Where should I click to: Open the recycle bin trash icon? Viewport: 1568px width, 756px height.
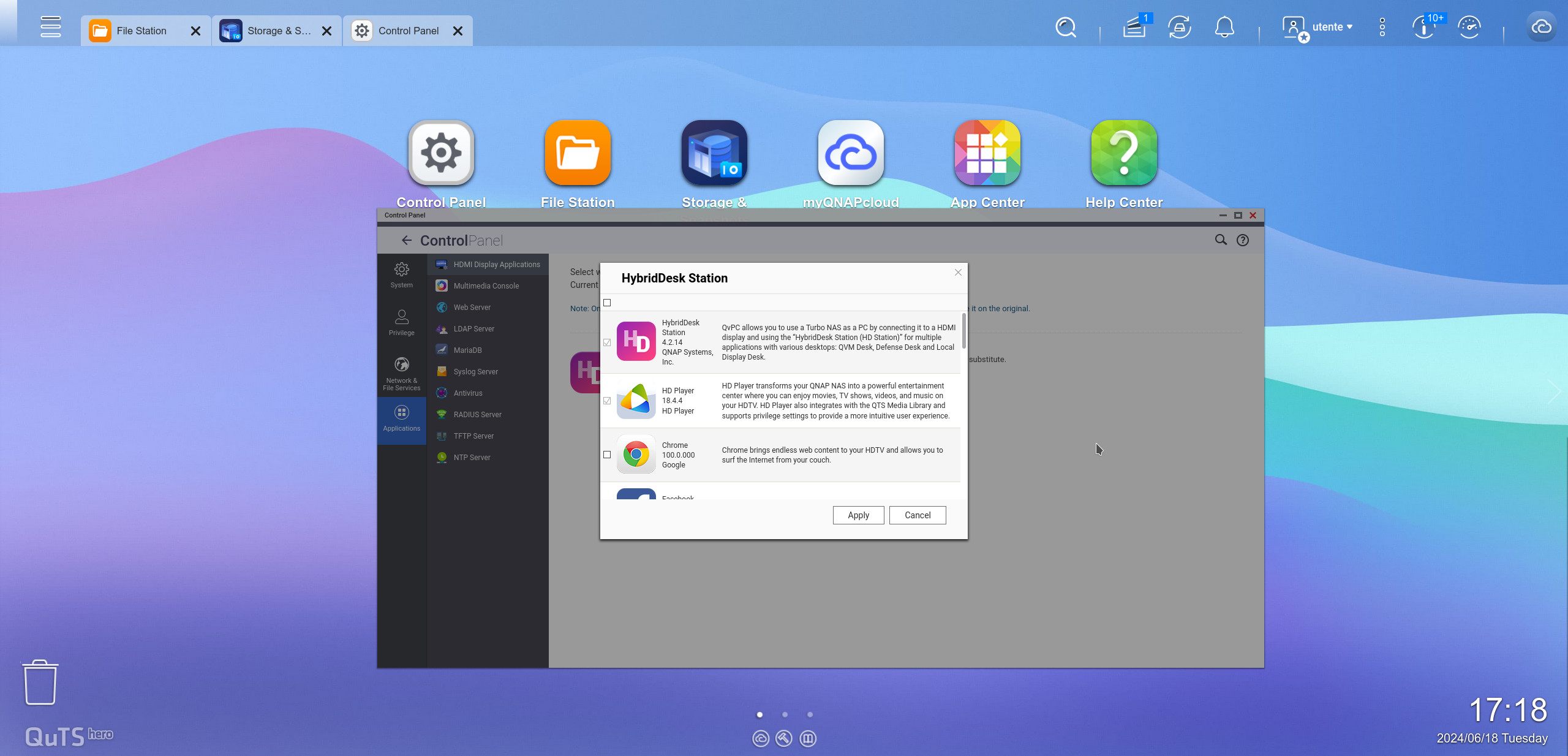tap(40, 682)
